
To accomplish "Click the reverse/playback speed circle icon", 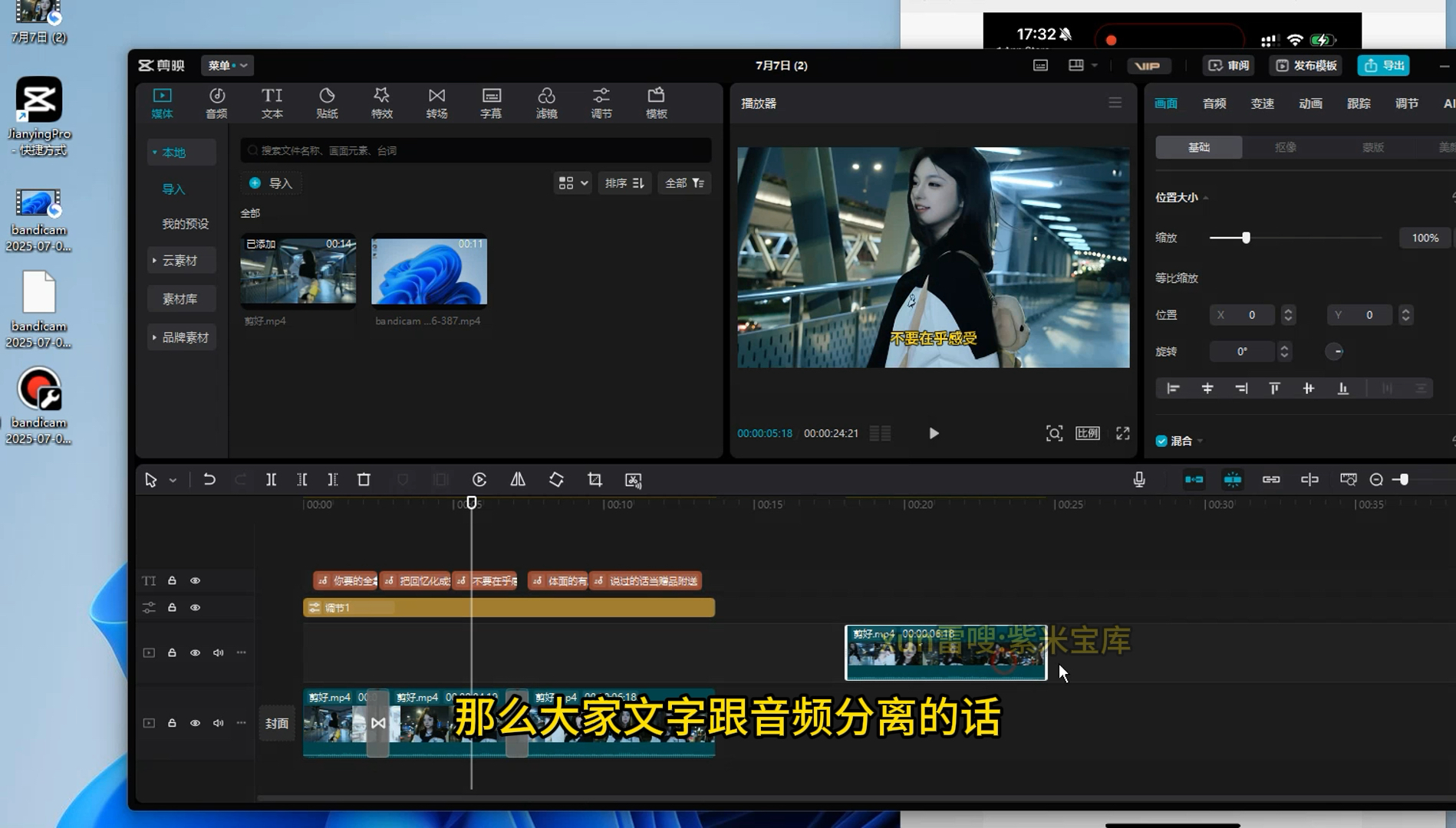I will click(479, 480).
